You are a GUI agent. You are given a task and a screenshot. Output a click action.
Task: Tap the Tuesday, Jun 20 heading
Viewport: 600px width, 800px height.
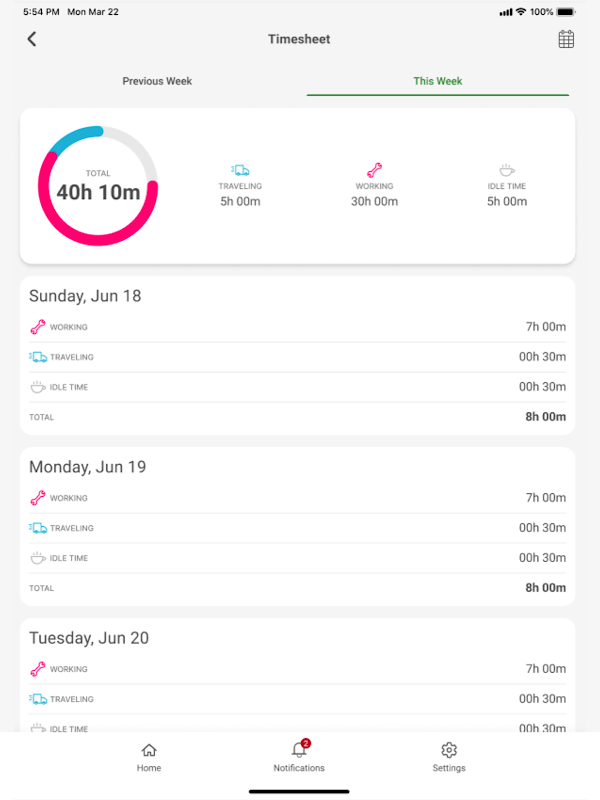pyautogui.click(x=89, y=638)
